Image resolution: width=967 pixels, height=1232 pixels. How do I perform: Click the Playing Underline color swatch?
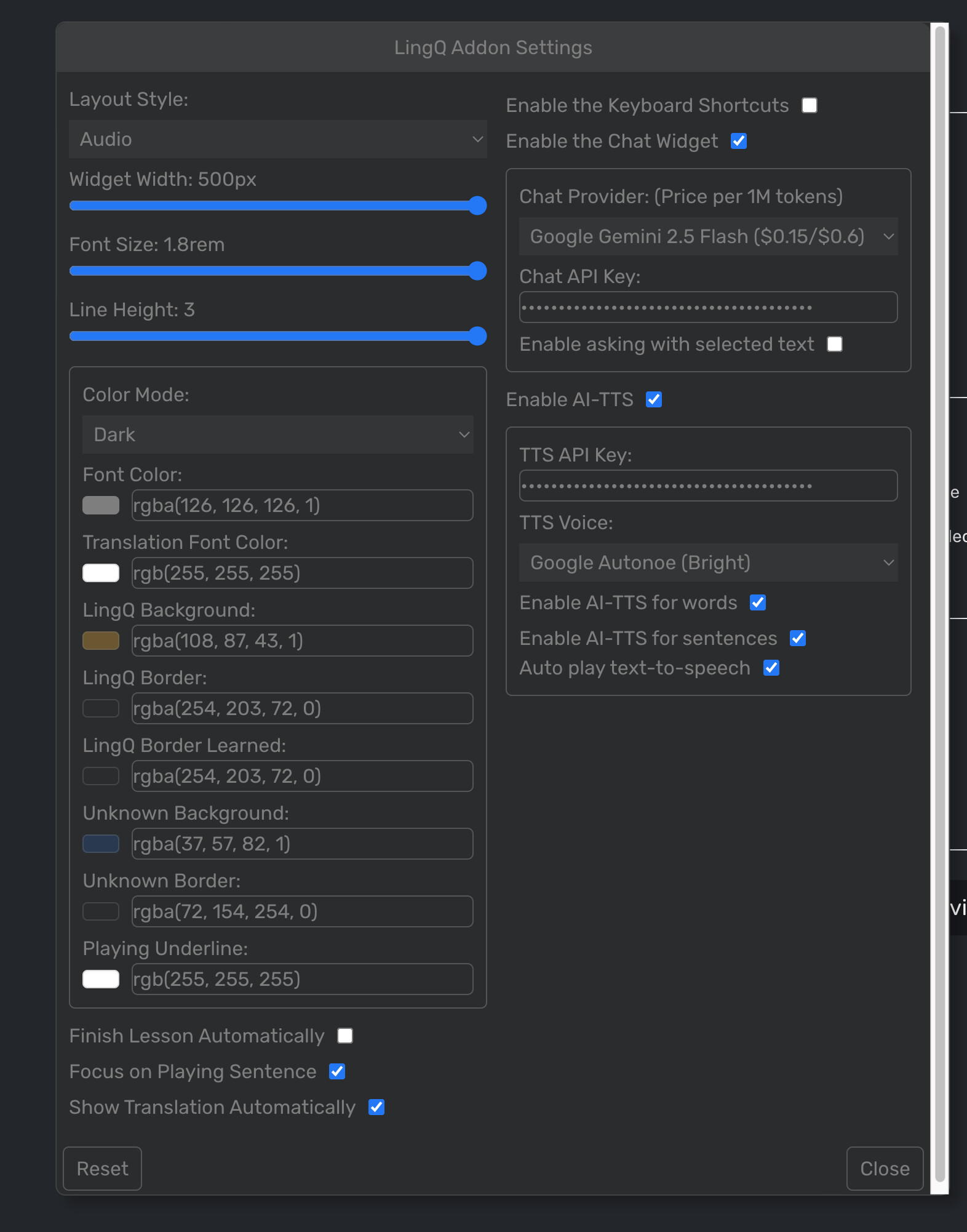coord(101,979)
